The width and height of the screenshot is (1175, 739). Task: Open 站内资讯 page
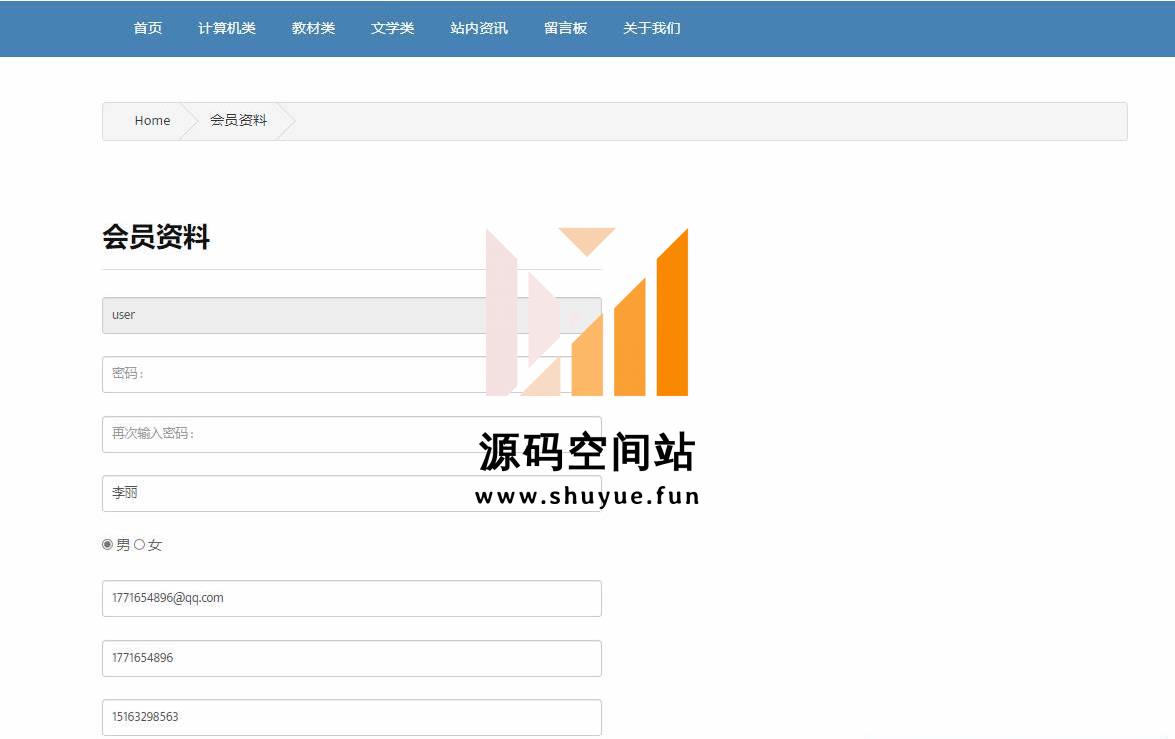point(479,28)
